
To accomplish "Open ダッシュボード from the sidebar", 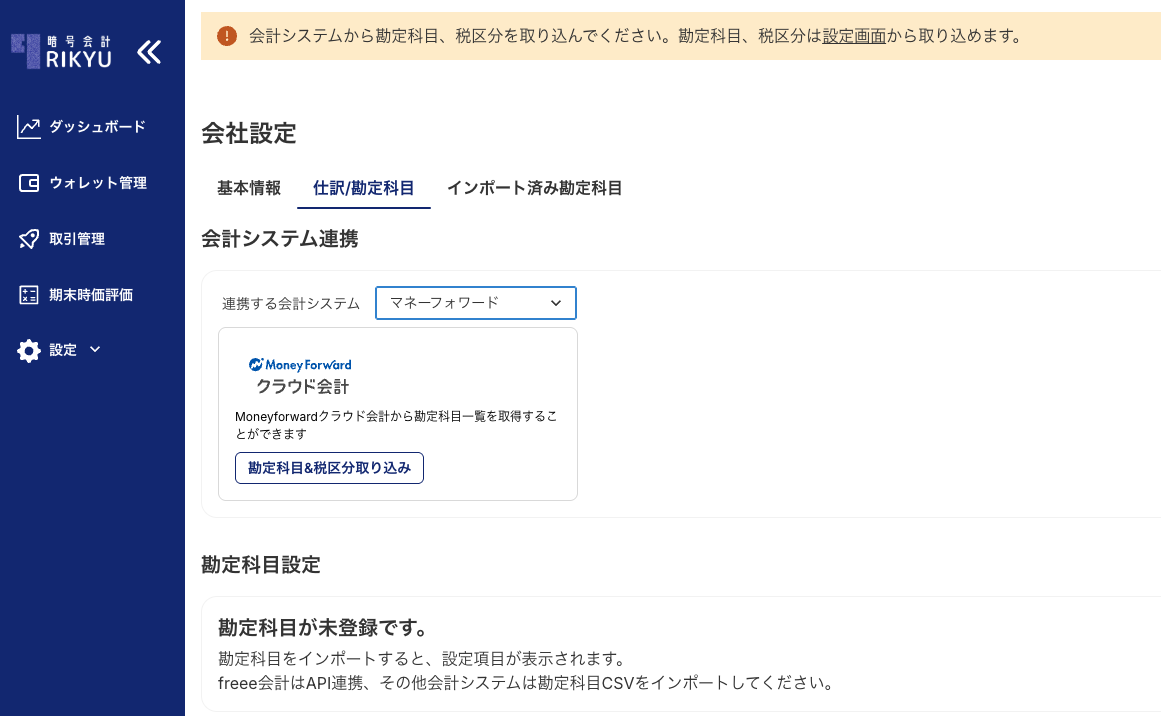I will [97, 127].
